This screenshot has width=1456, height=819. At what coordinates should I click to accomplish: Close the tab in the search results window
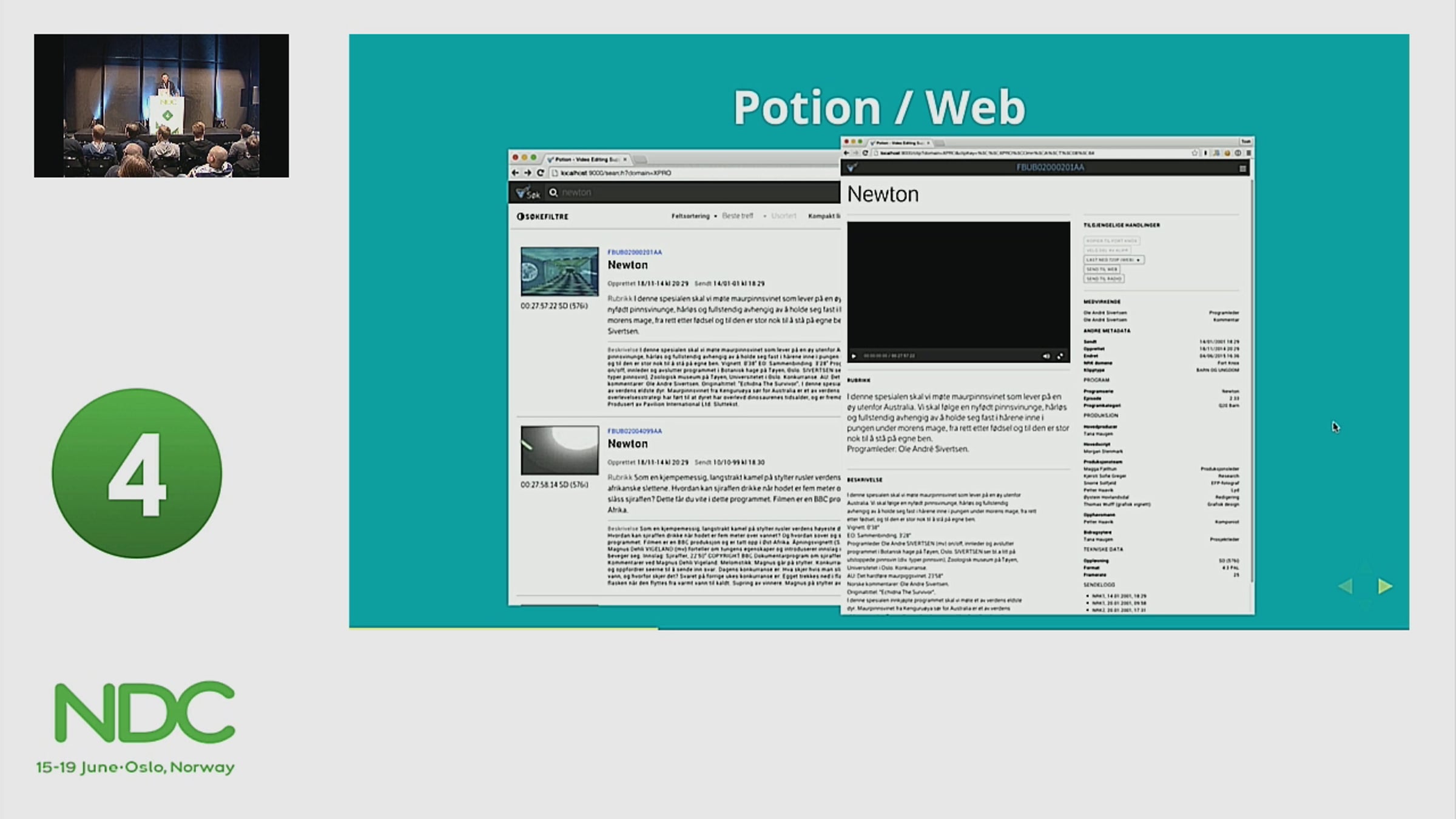click(x=625, y=160)
